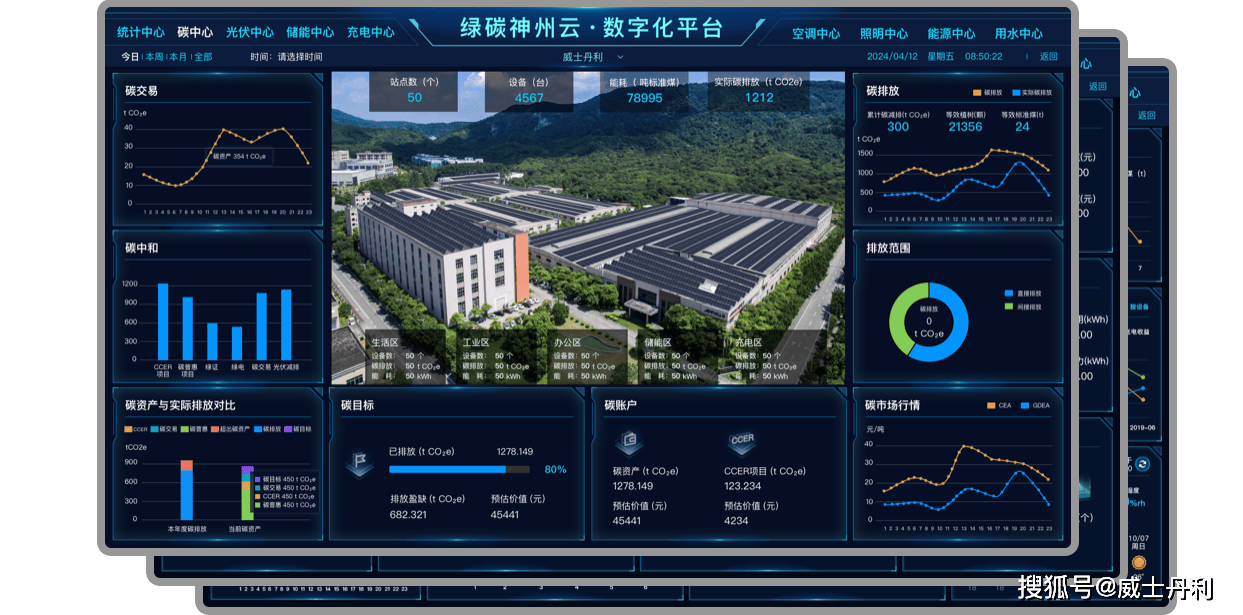Select the flag icon in the 碳目标 panel

[x=360, y=466]
